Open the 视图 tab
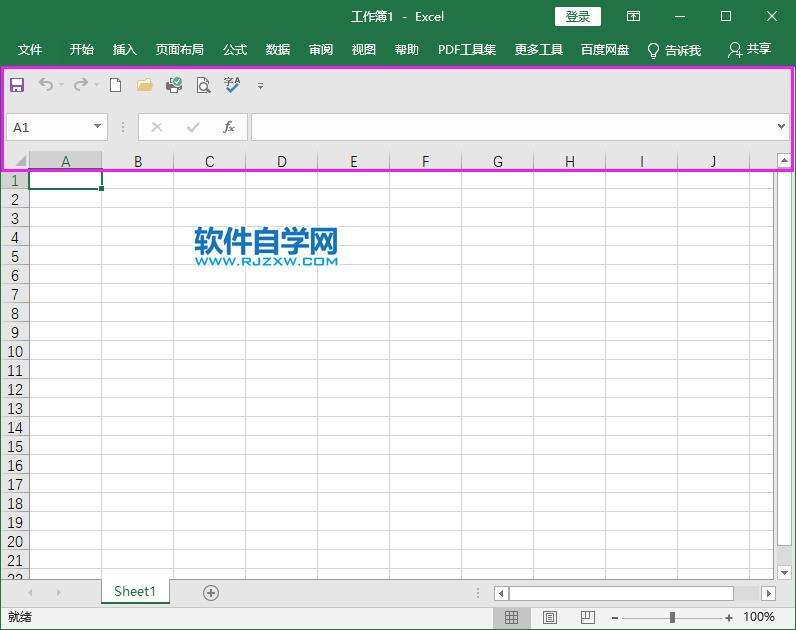This screenshot has height=630, width=796. [x=363, y=50]
